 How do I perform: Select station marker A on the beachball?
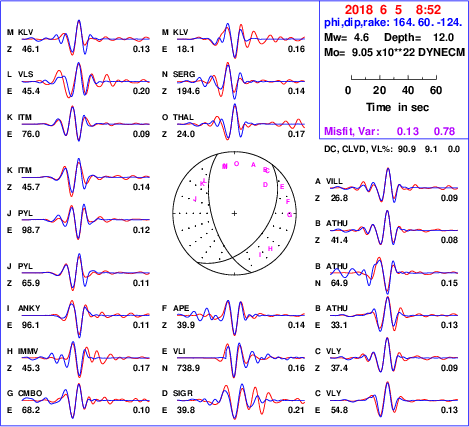253,165
